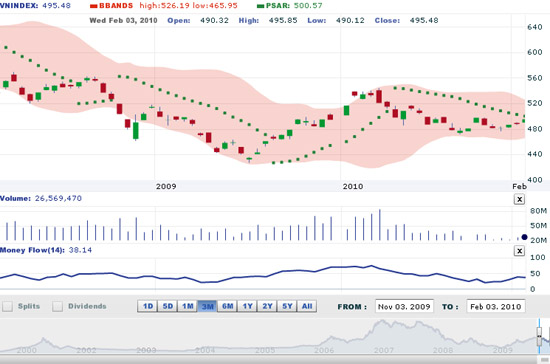Click the 2009 axis label
Screen dimensions: 550x364
coord(166,186)
